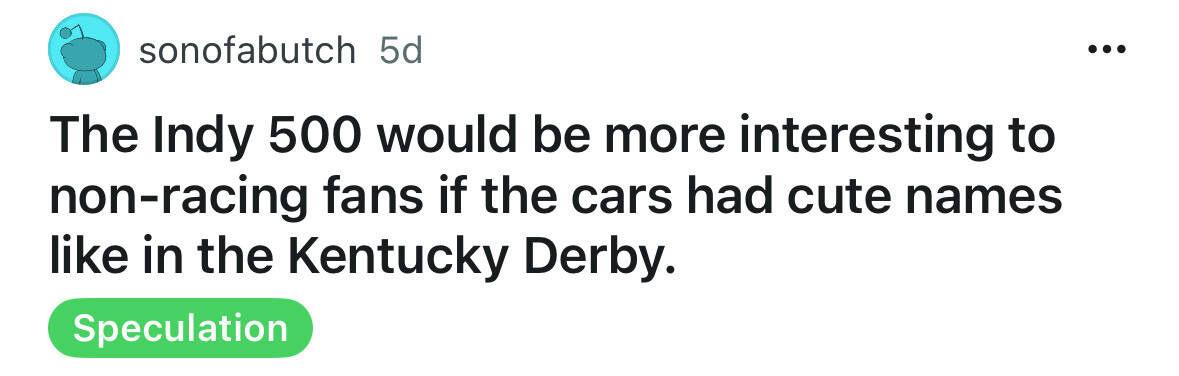This screenshot has height=376, width=1179.
Task: Click the words 'Kentucky Derby' in the title
Action: pyautogui.click(x=476, y=256)
